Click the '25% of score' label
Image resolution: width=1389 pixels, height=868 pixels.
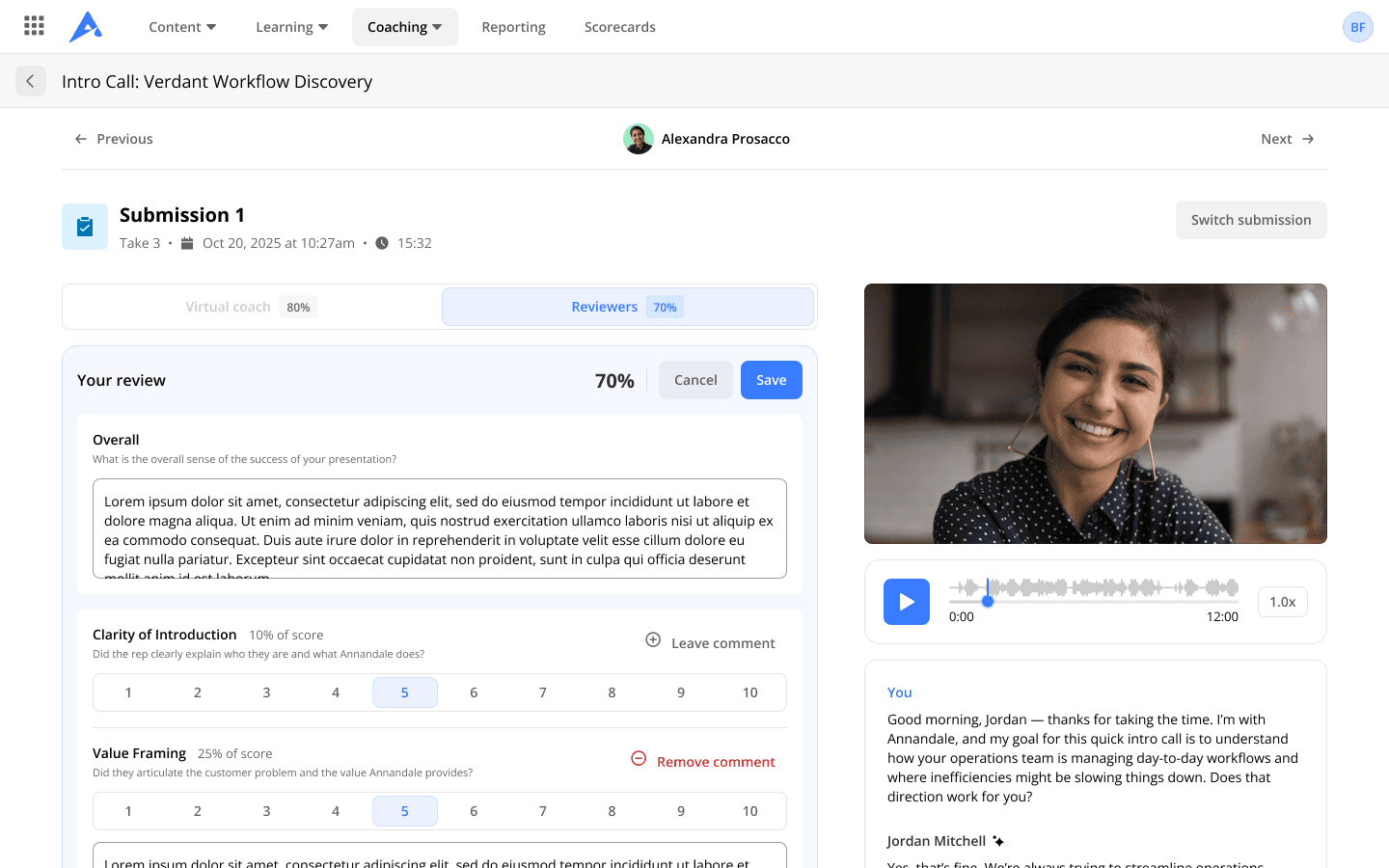(235, 753)
